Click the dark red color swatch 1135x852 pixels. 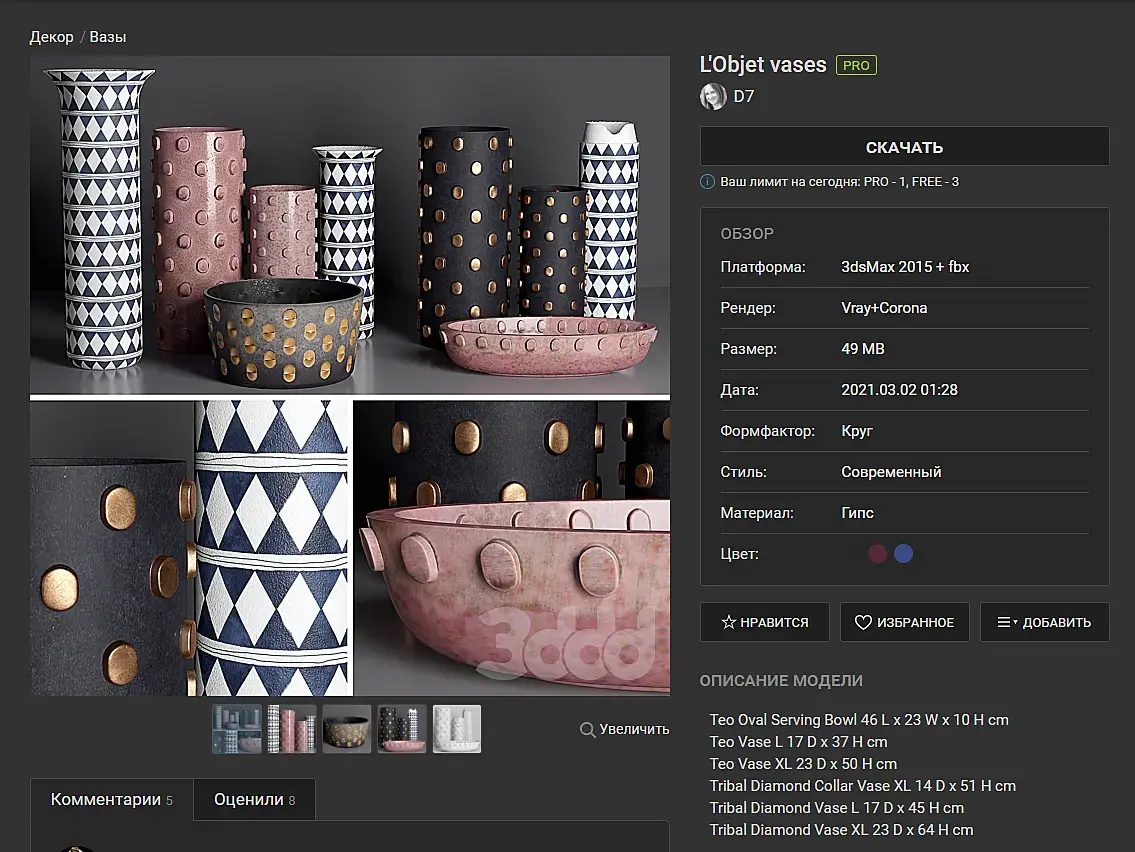[x=877, y=554]
